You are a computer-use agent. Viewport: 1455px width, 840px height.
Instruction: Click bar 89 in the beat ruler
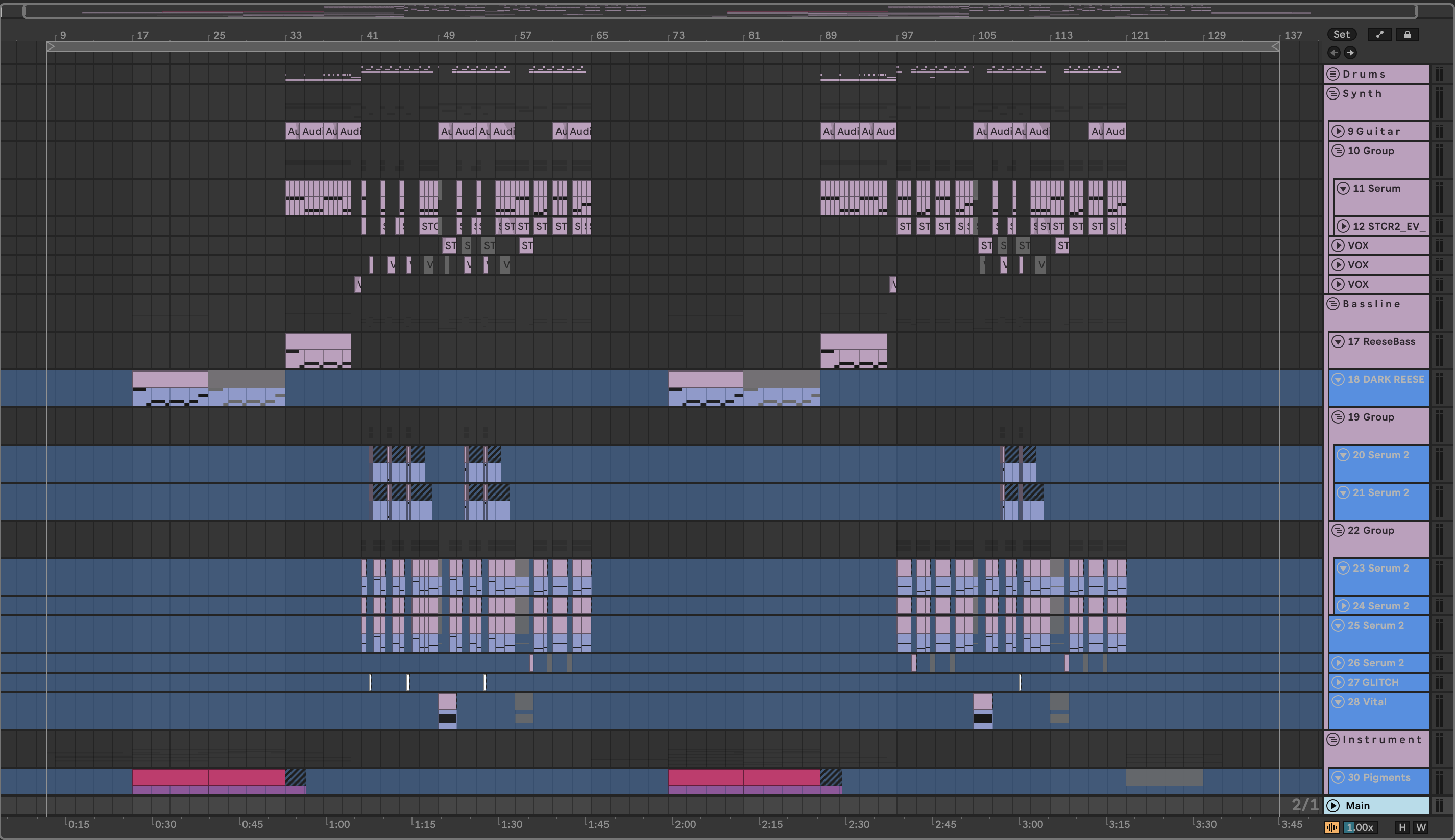coord(831,35)
